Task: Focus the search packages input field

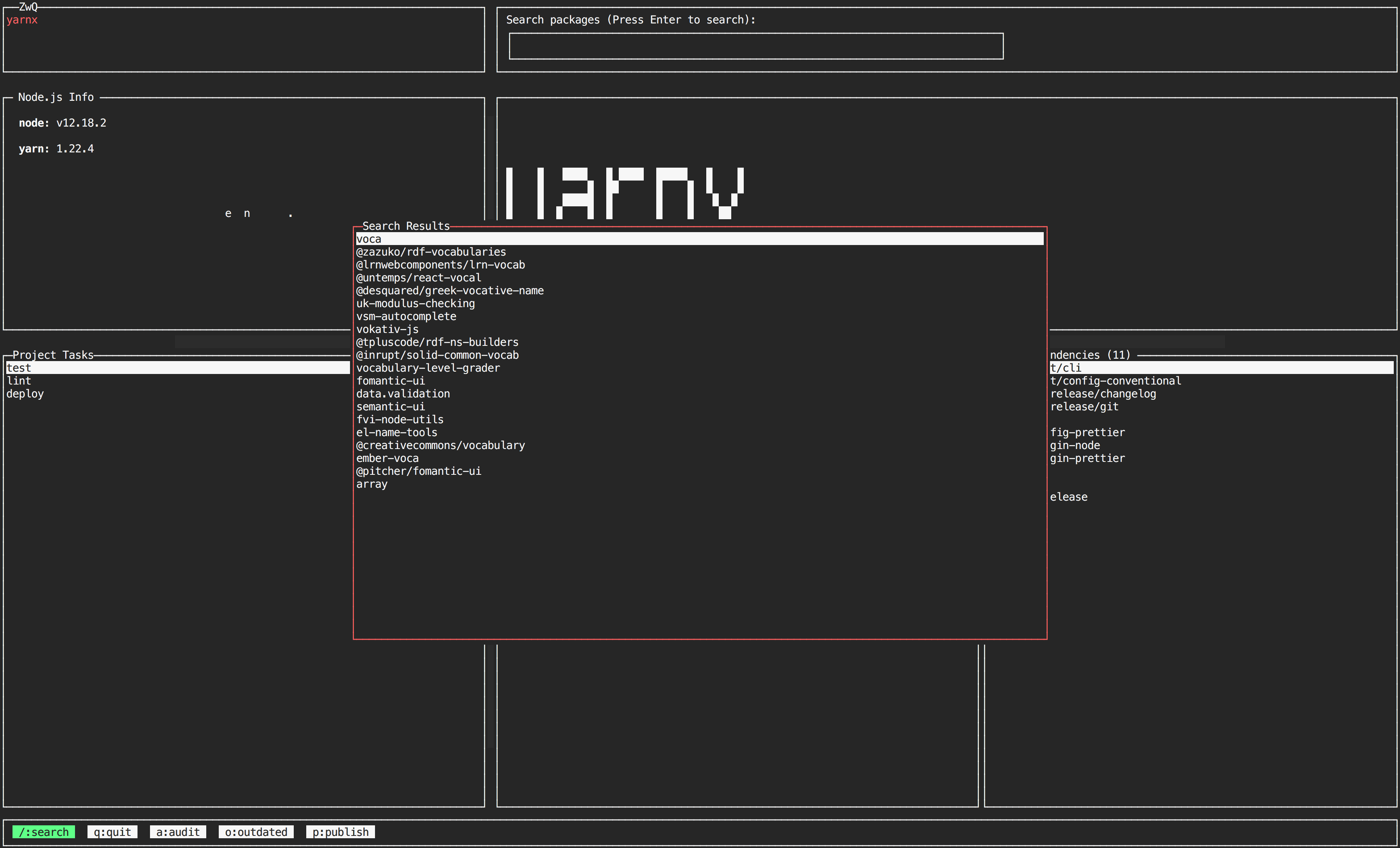Action: coord(756,46)
